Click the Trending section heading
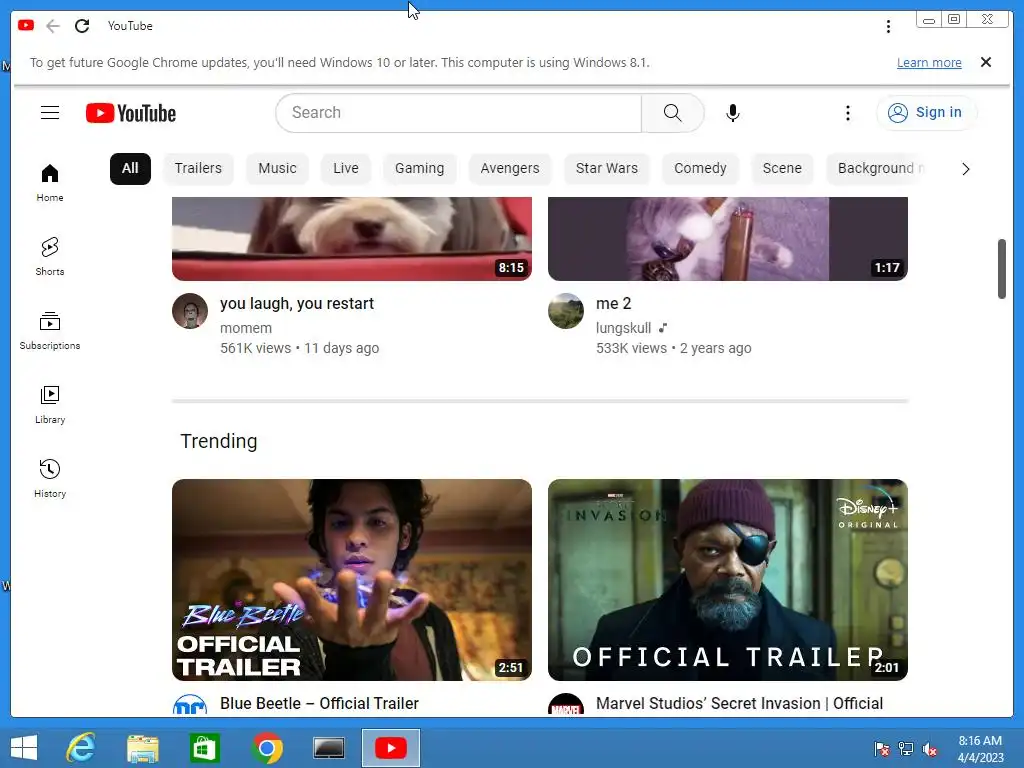The height and width of the screenshot is (768, 1024). pyautogui.click(x=219, y=441)
